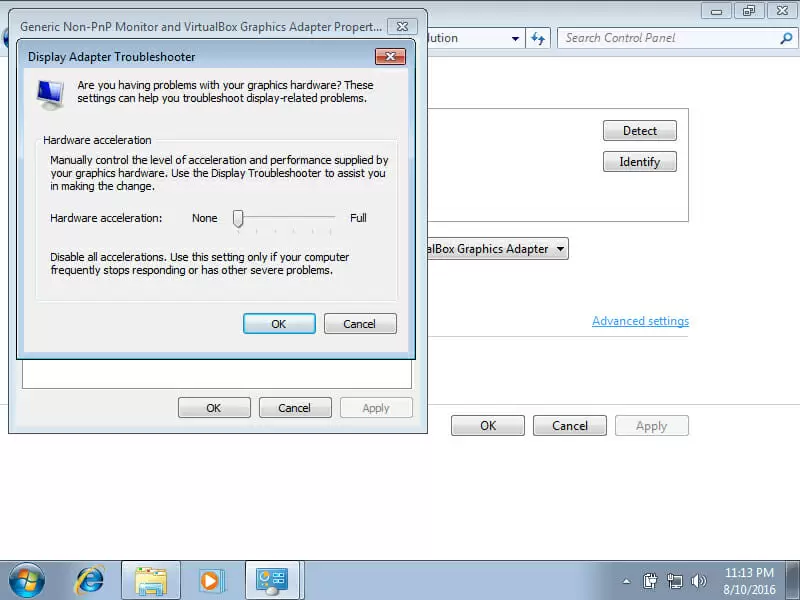Select the Control Panel taskbar item
The image size is (800, 600).
pos(272,581)
